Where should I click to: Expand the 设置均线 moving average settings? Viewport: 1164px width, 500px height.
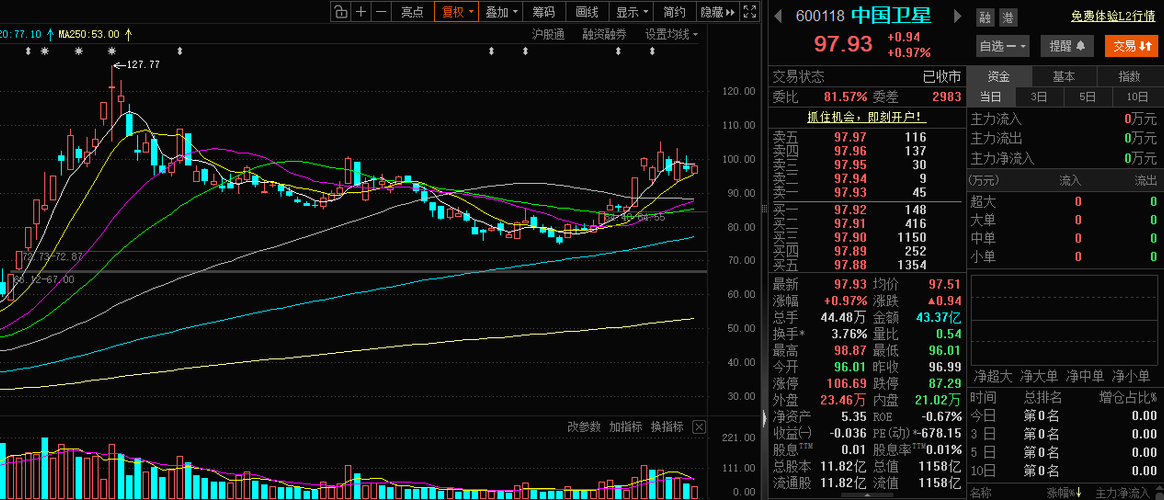tap(671, 34)
